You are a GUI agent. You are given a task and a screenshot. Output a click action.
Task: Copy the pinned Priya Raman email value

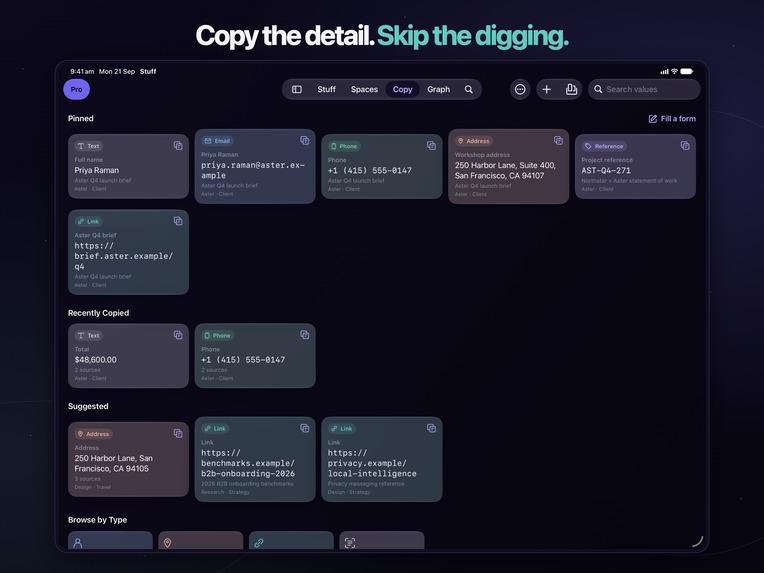click(305, 140)
